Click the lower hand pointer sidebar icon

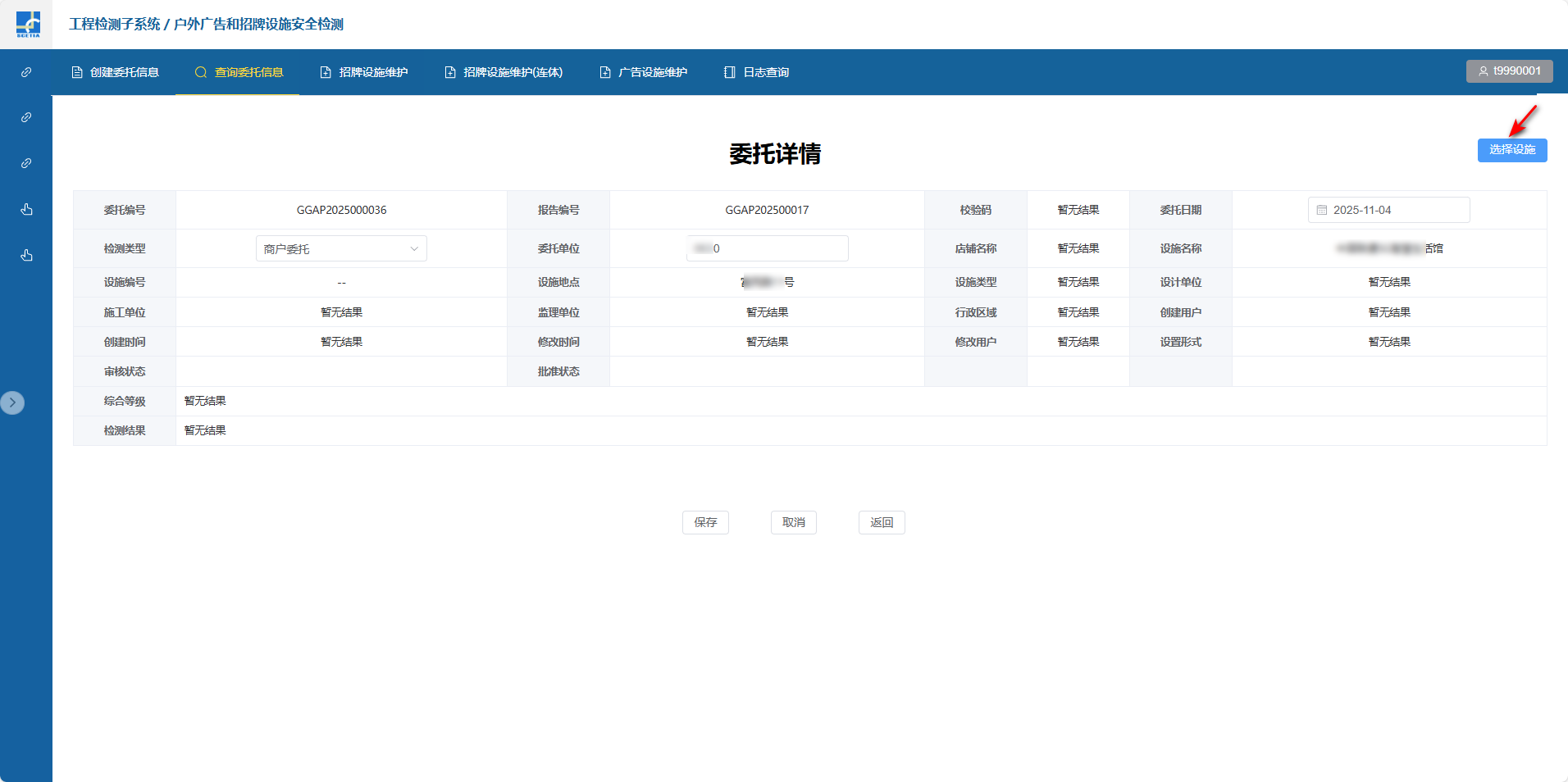(x=26, y=255)
